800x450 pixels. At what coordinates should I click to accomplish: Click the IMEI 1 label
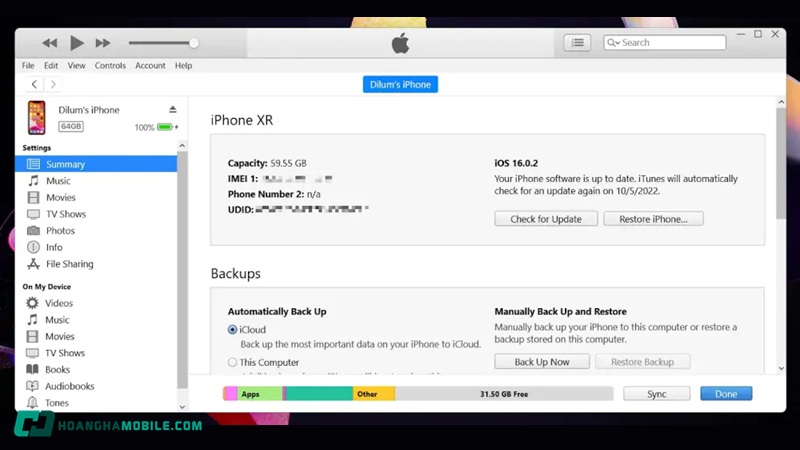243,179
